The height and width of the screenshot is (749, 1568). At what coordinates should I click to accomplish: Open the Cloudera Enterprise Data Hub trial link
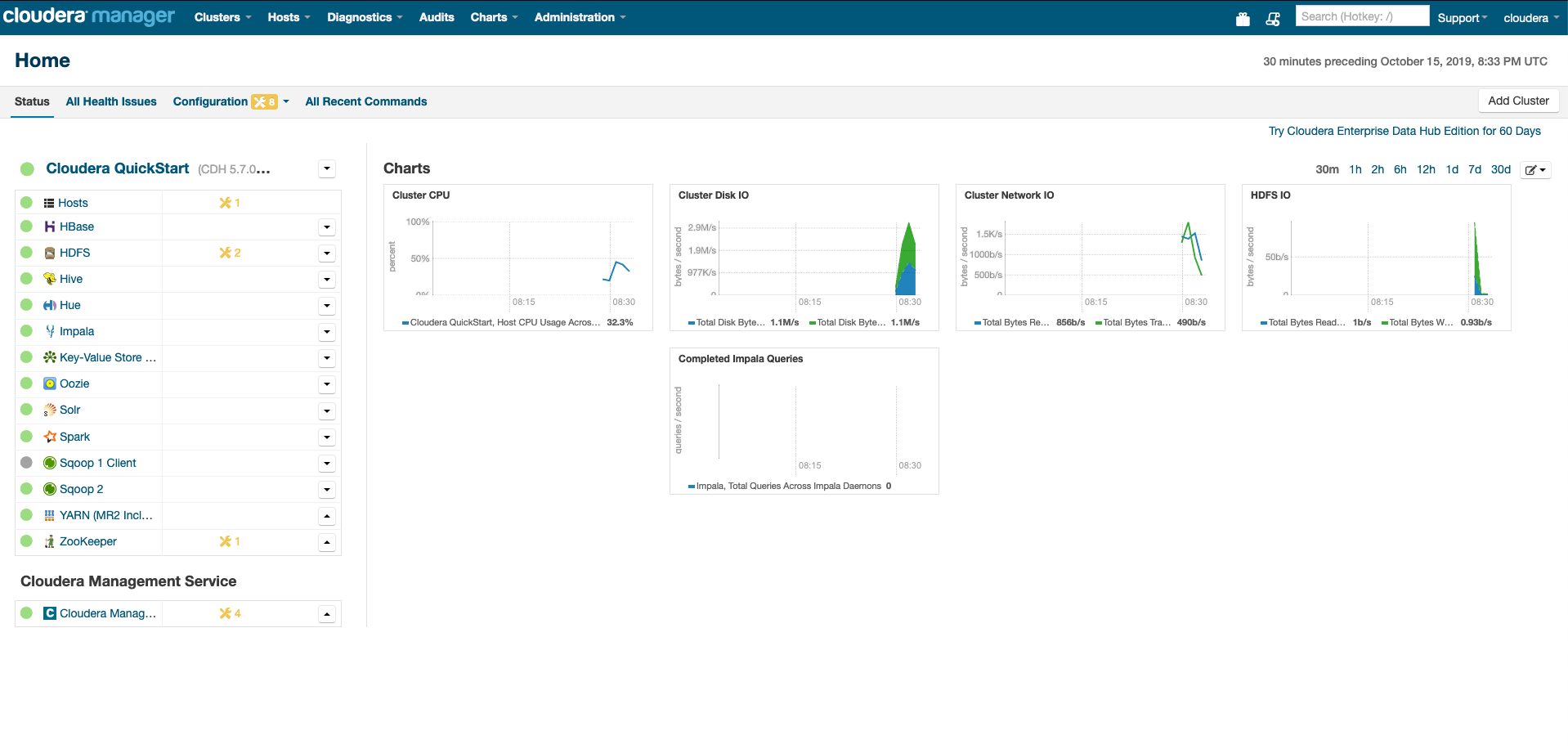[x=1403, y=131]
